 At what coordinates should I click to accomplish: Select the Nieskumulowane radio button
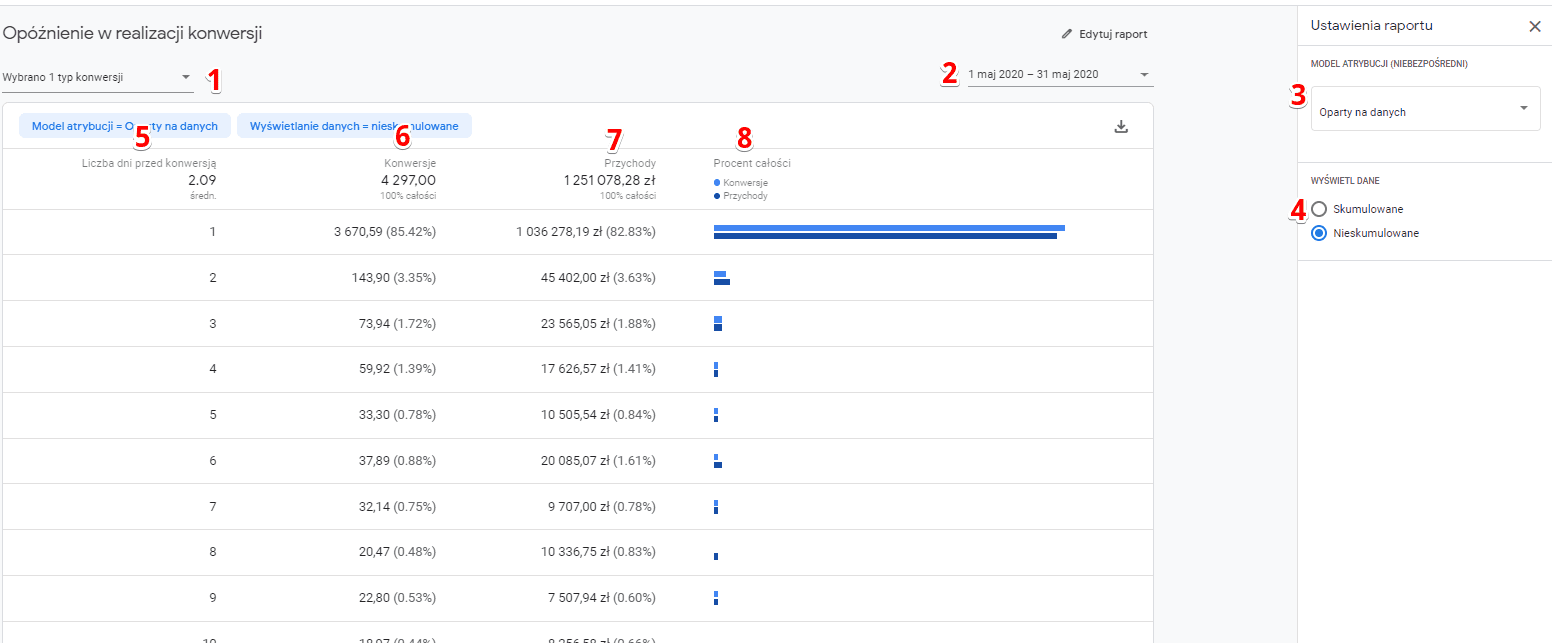(1319, 233)
